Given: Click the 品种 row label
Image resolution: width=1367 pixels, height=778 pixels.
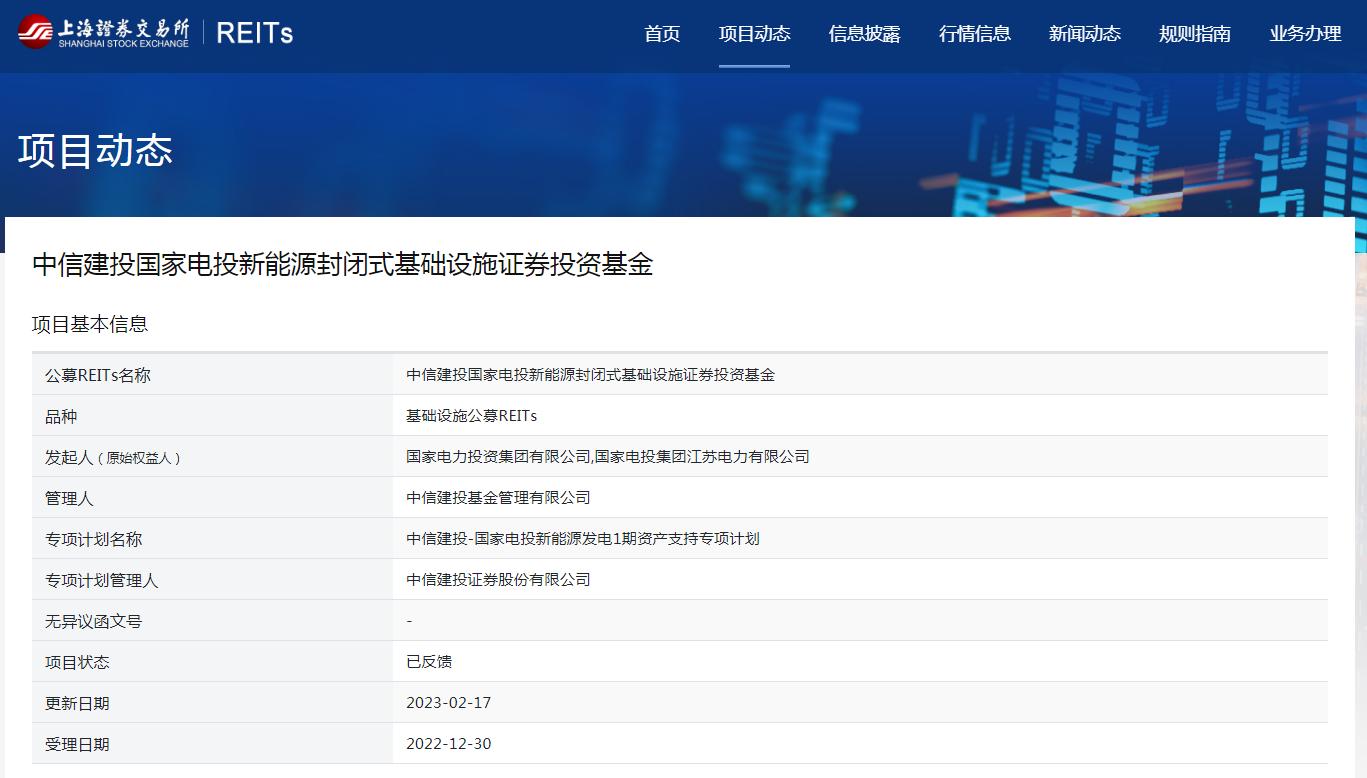Looking at the screenshot, I should coord(61,416).
